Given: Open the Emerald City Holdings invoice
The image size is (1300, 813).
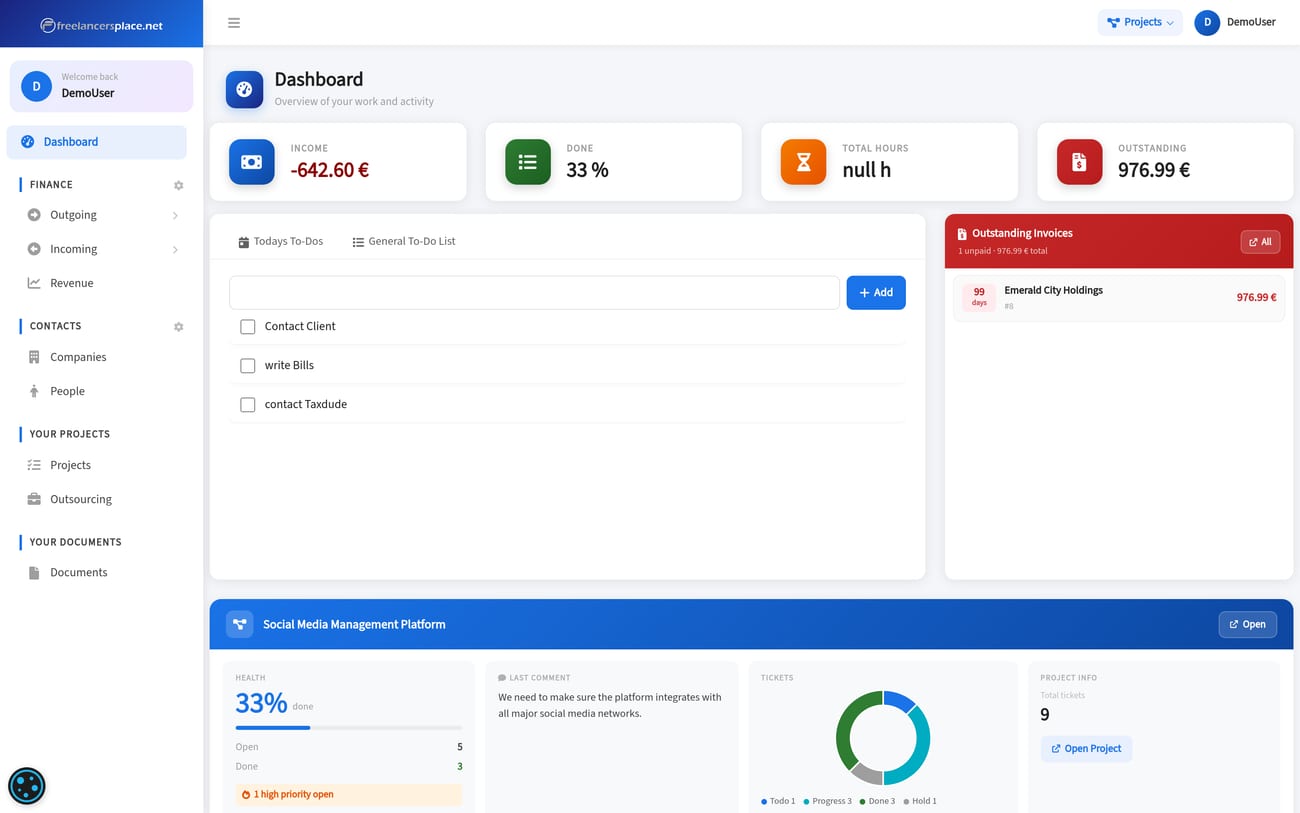Looking at the screenshot, I should click(x=1119, y=298).
